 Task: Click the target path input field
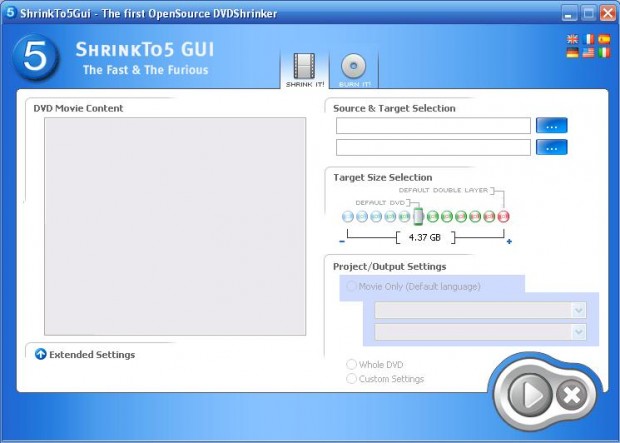coord(433,148)
